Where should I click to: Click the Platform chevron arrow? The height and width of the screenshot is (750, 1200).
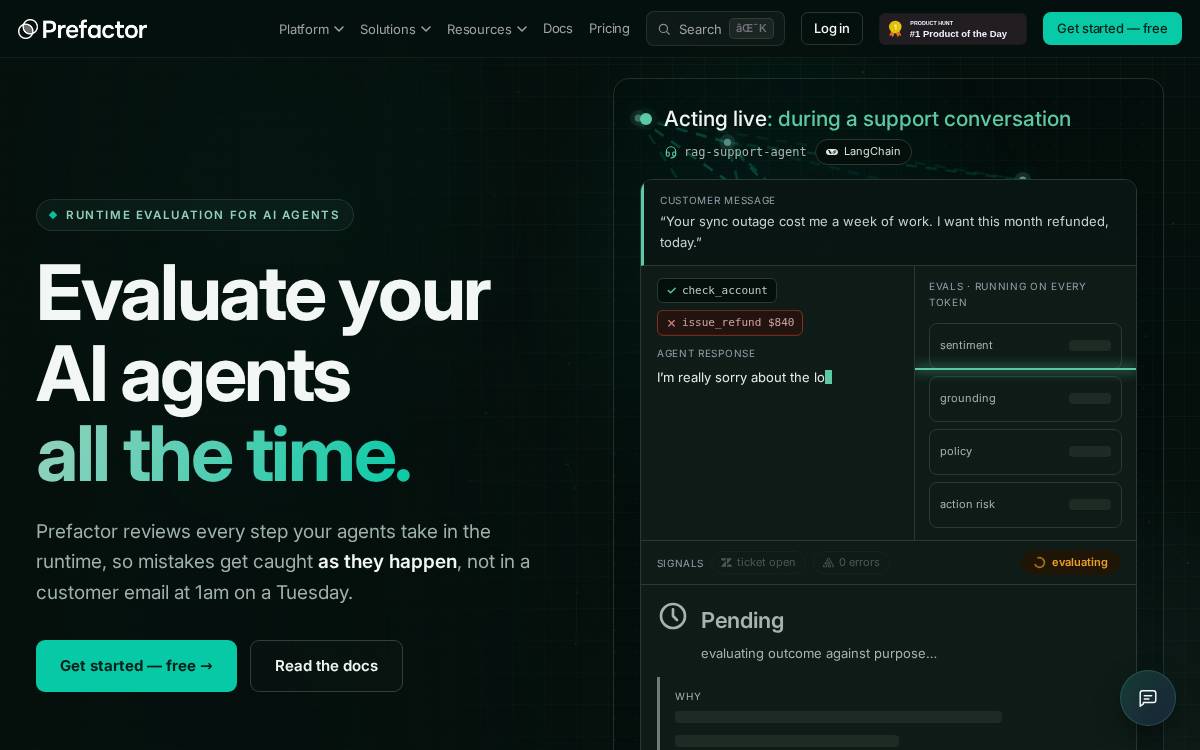pyautogui.click(x=339, y=29)
